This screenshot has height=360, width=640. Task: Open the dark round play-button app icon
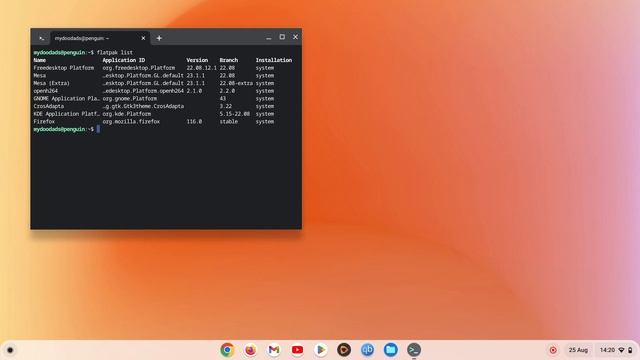point(344,350)
